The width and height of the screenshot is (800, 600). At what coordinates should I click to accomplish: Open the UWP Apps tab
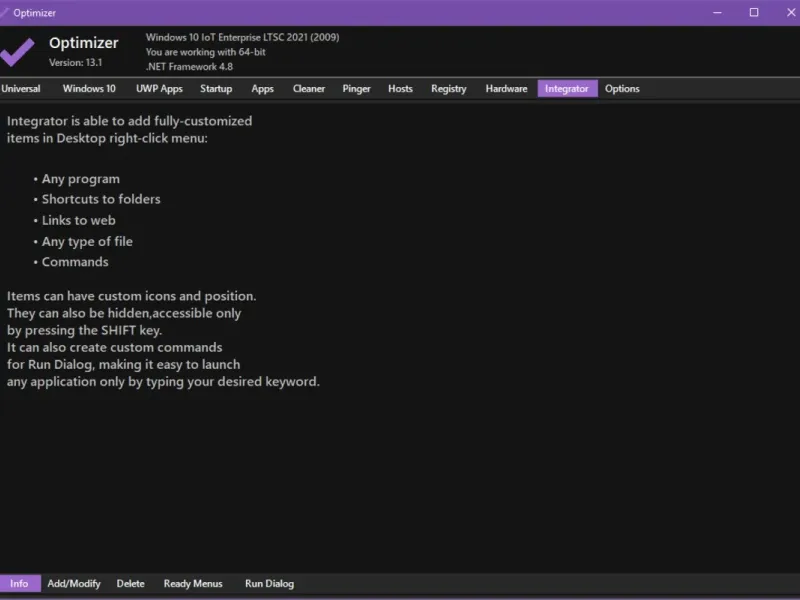(x=159, y=89)
